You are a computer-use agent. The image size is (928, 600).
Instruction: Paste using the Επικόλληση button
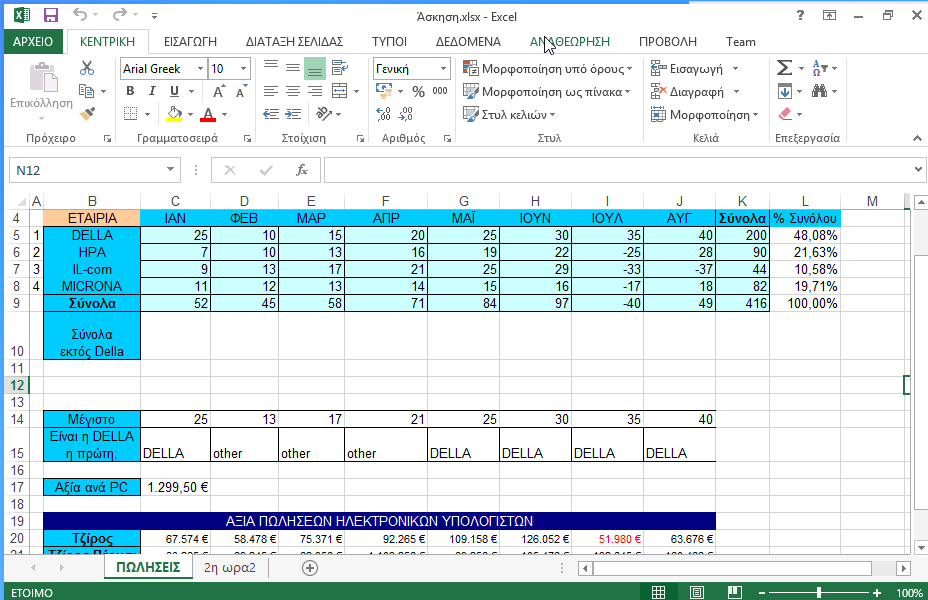coord(41,90)
